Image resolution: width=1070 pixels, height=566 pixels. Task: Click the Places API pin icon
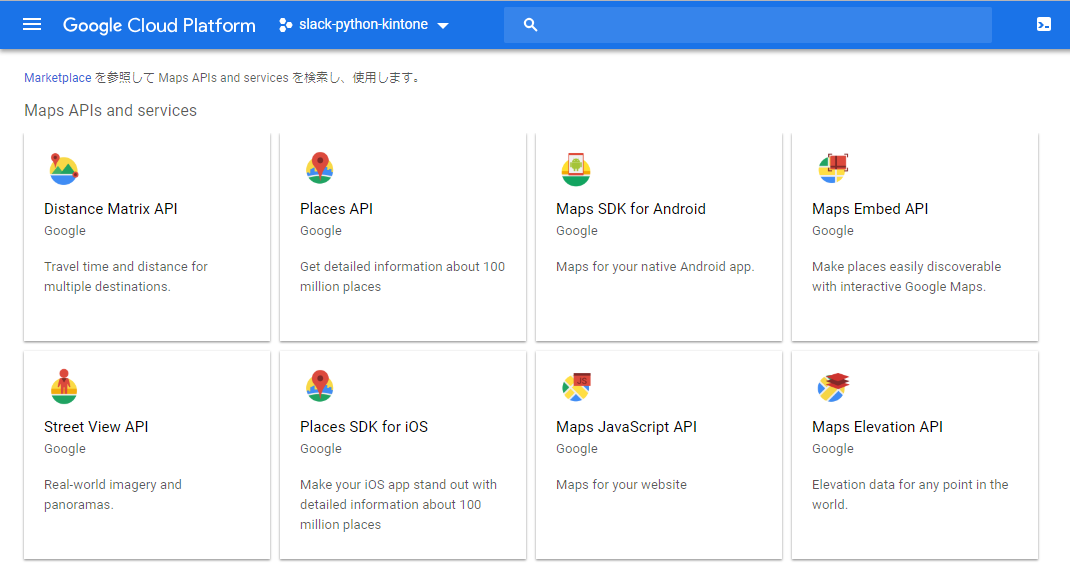(319, 168)
